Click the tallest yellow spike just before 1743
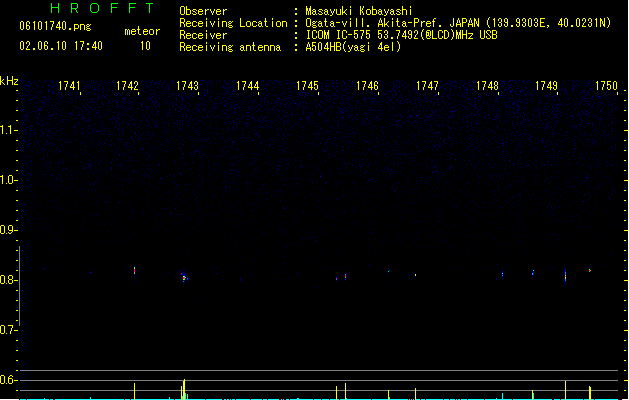The height and width of the screenshot is (400, 629). click(x=184, y=389)
